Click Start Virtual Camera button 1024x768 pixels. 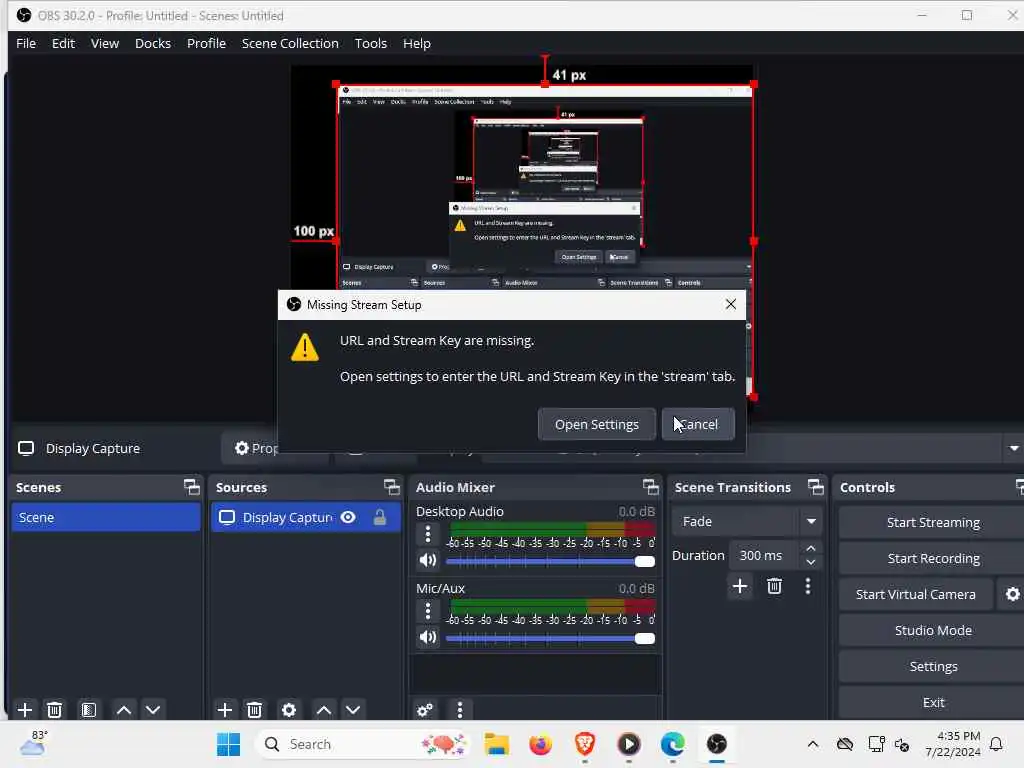click(916, 594)
